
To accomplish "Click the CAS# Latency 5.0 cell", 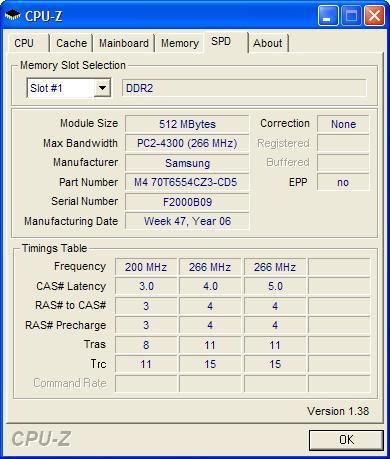I will point(275,286).
